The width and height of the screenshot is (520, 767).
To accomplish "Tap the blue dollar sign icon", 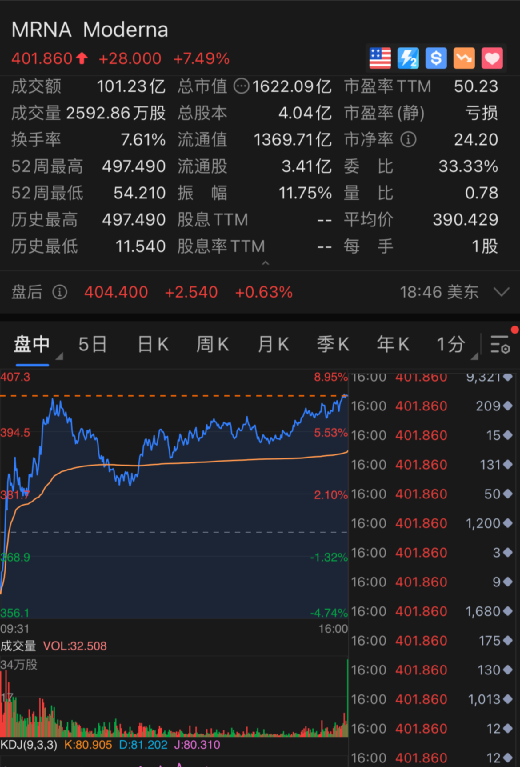I will point(436,58).
